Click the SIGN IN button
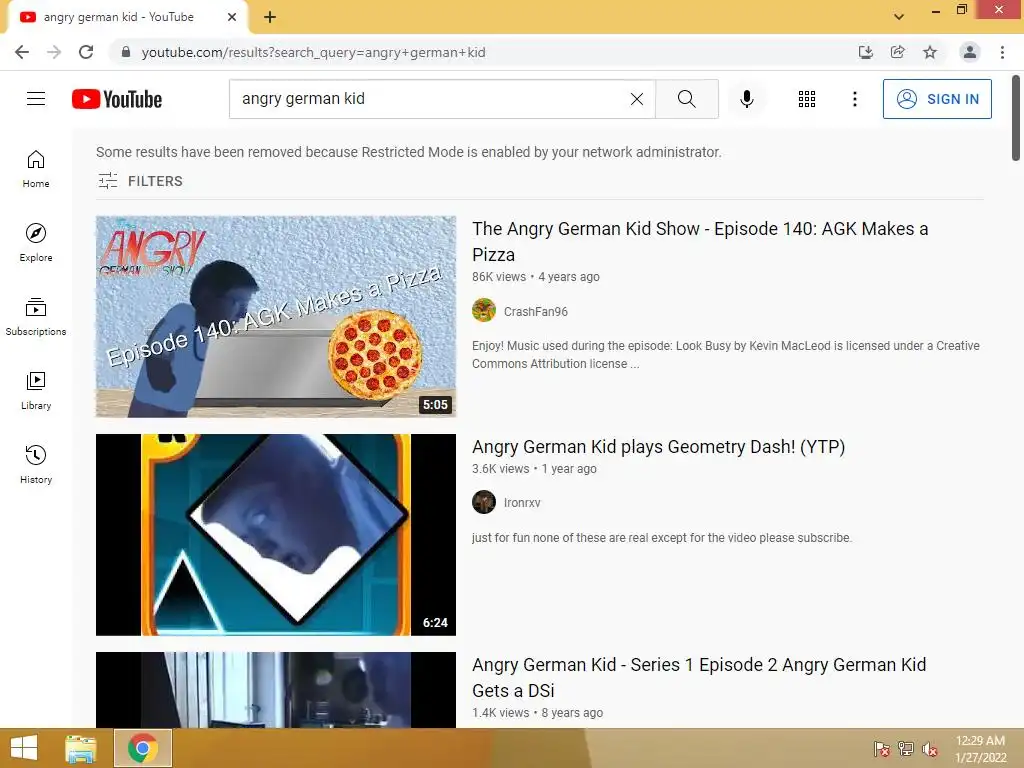The image size is (1024, 768). 936,99
